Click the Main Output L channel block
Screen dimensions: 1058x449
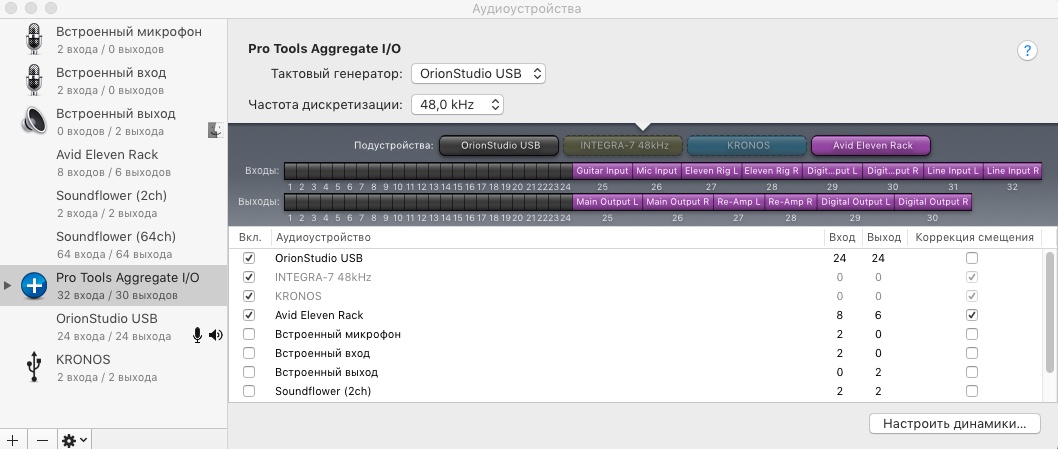point(607,201)
